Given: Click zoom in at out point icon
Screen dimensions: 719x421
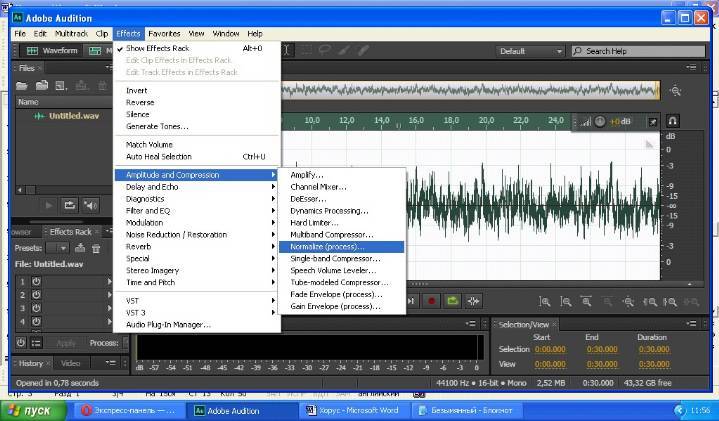Looking at the screenshot, I should (x=670, y=302).
